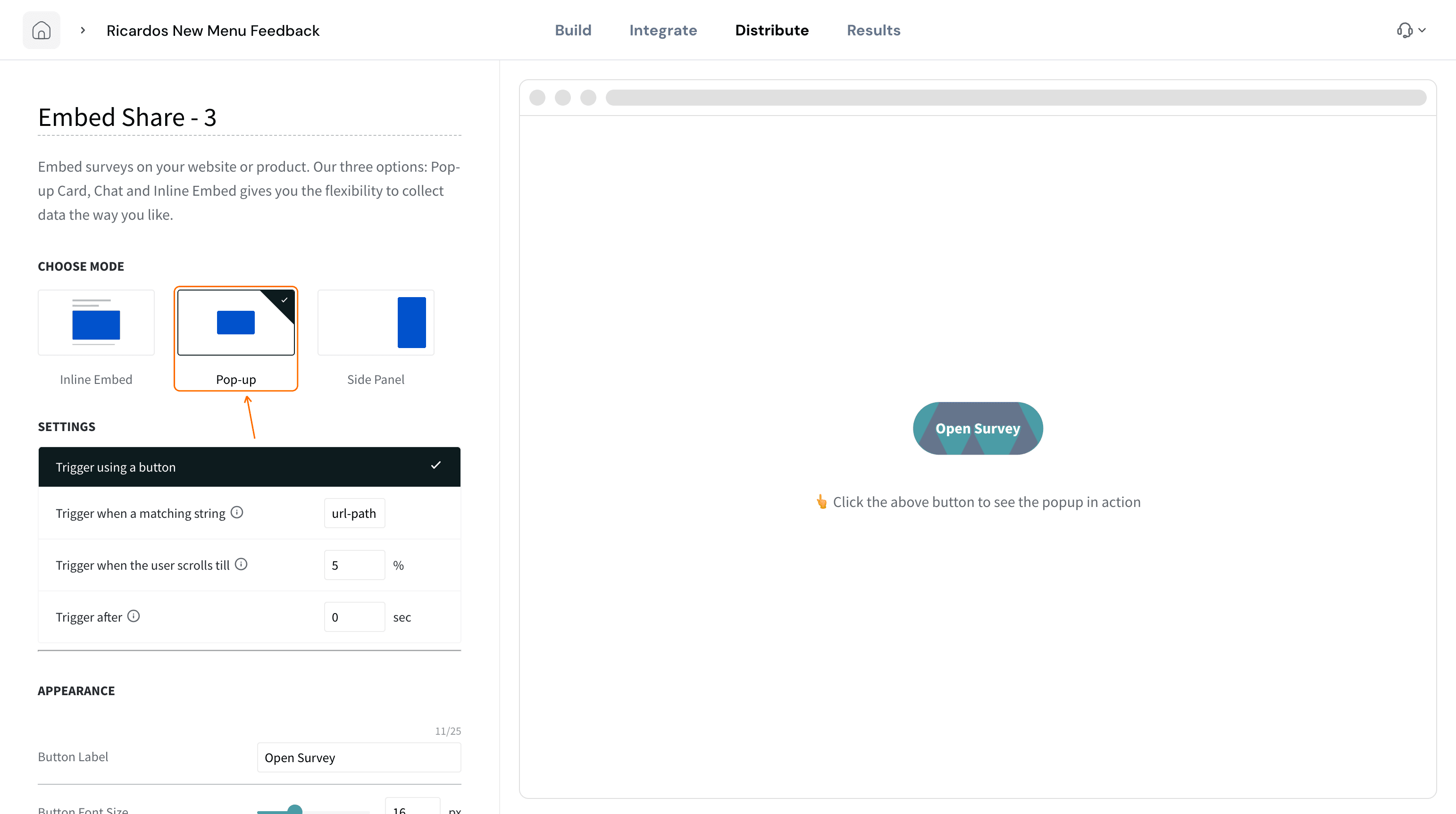Edit the Embed Share - 3 title

249,117
